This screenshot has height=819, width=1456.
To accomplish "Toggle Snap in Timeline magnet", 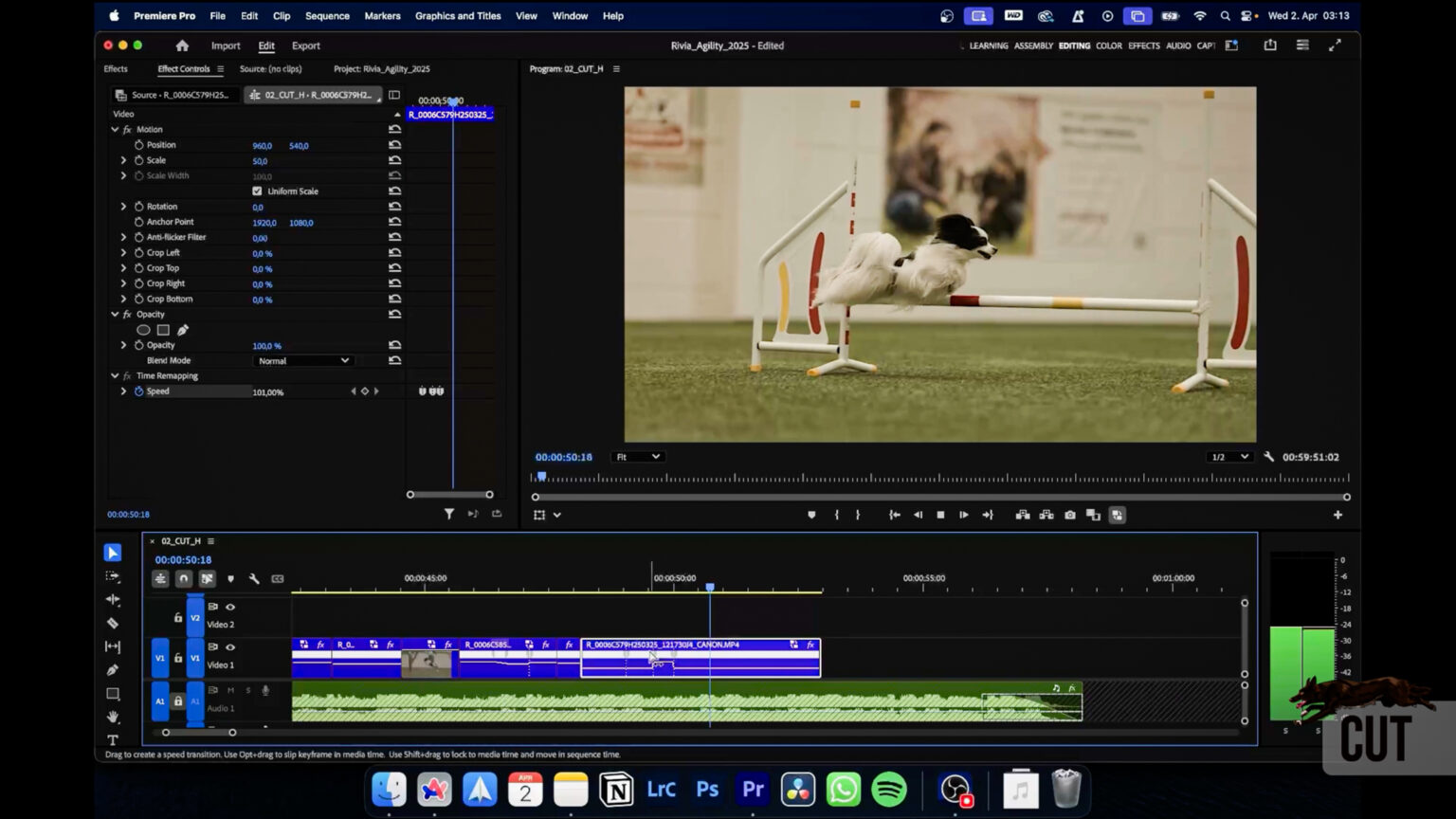I will pyautogui.click(x=184, y=578).
